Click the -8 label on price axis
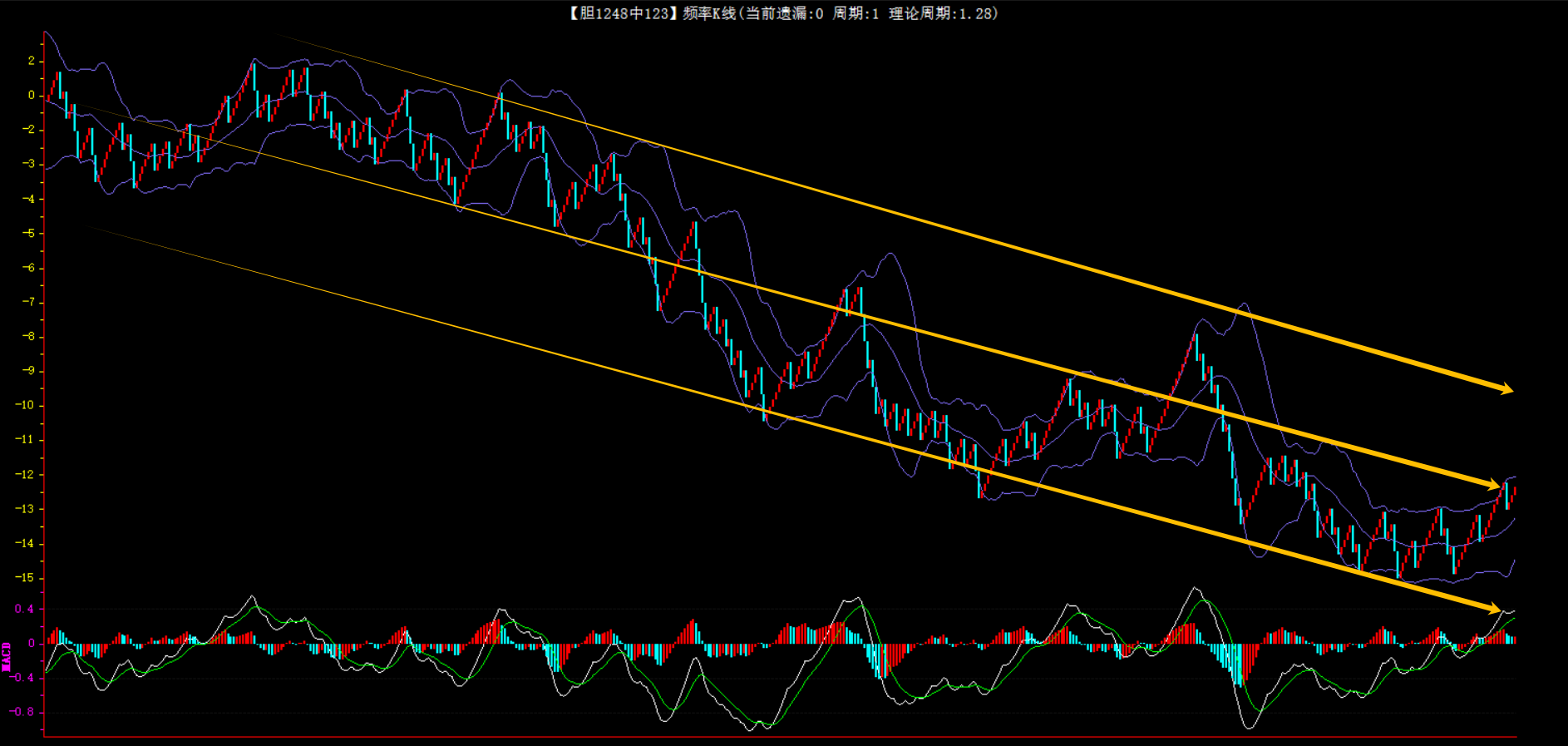1568x746 pixels. 28,337
